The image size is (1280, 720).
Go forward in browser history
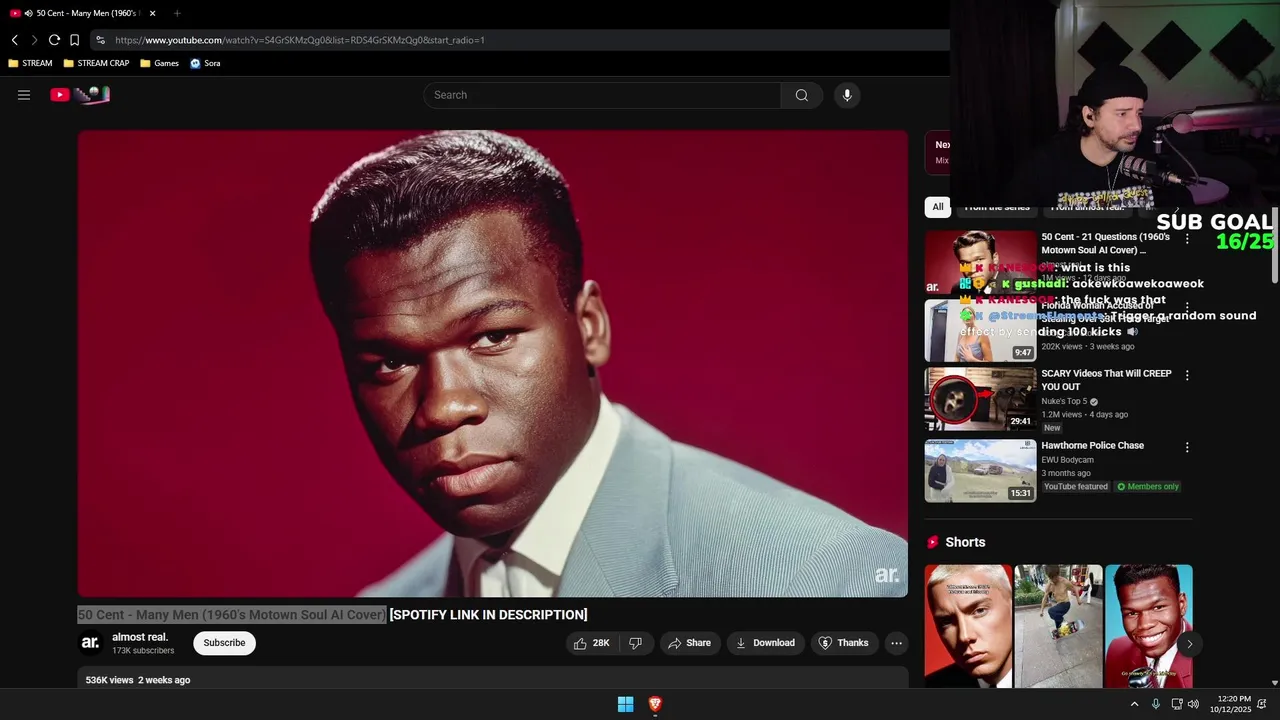click(34, 40)
